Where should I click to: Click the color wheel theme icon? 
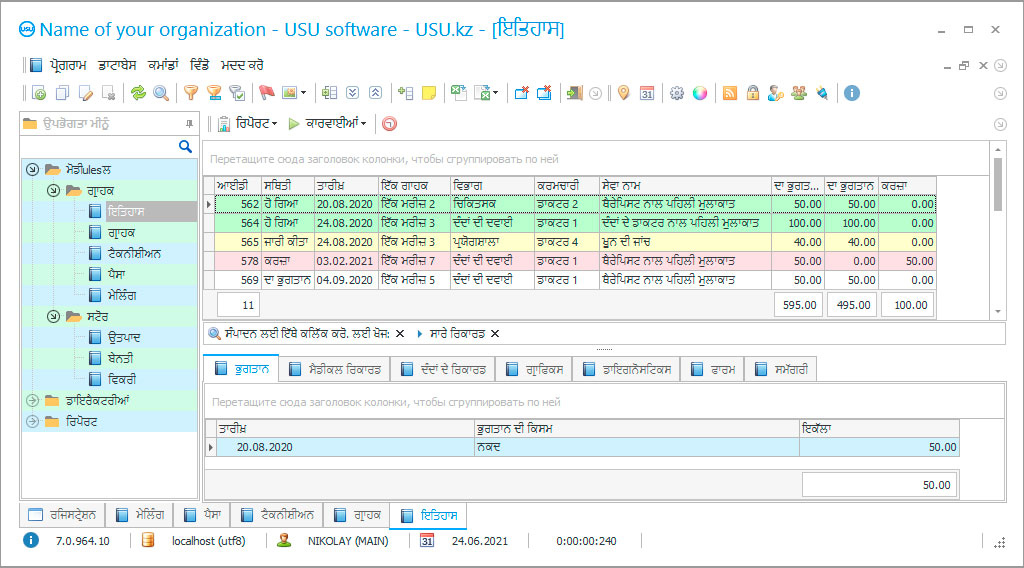point(700,93)
